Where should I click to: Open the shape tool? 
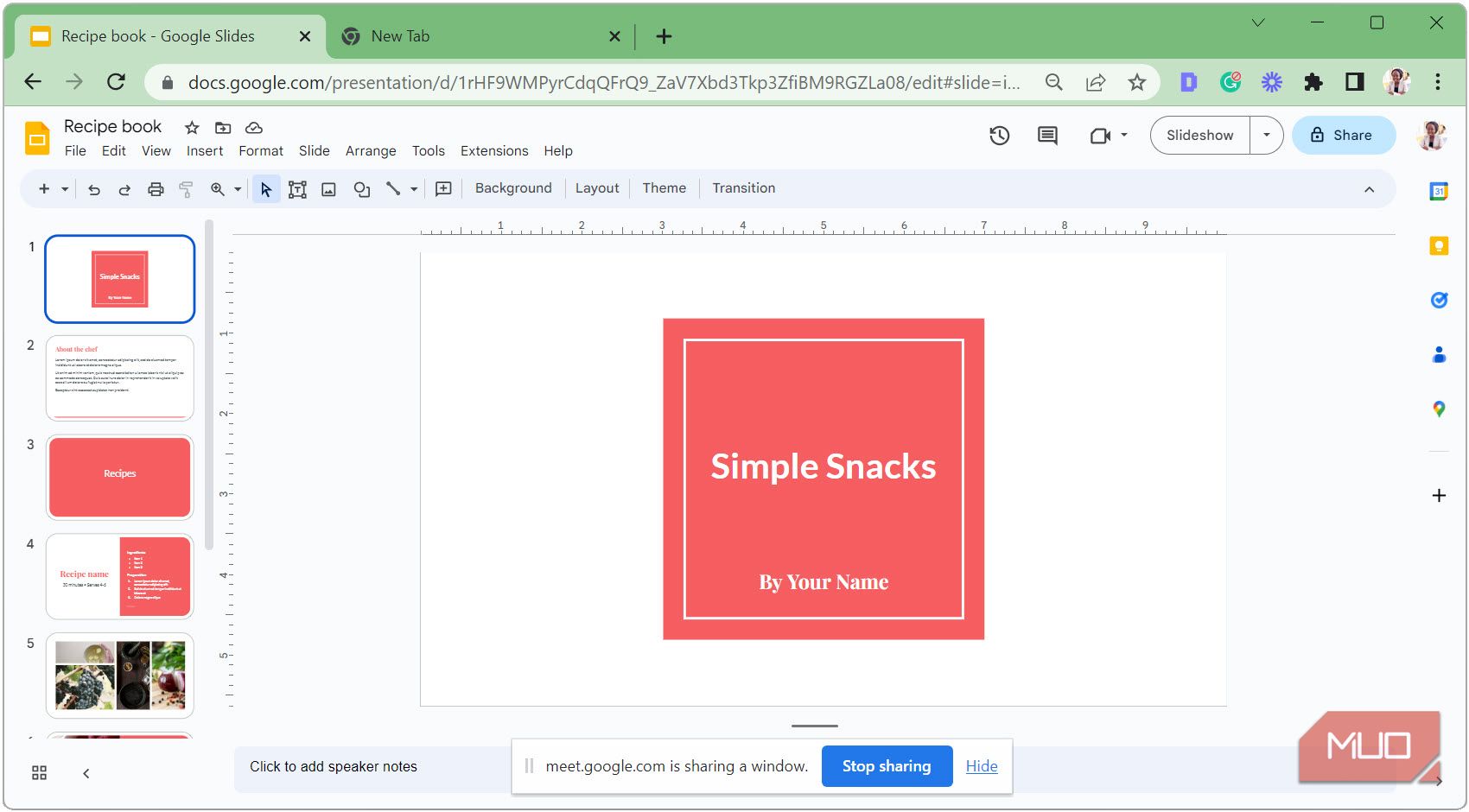coord(362,189)
